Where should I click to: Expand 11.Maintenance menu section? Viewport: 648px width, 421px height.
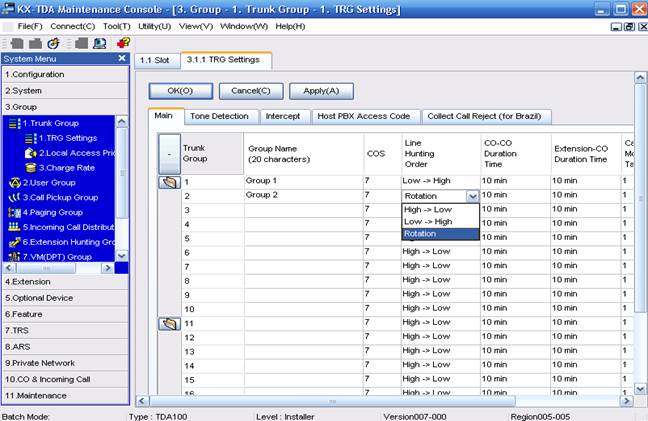[x=66, y=395]
